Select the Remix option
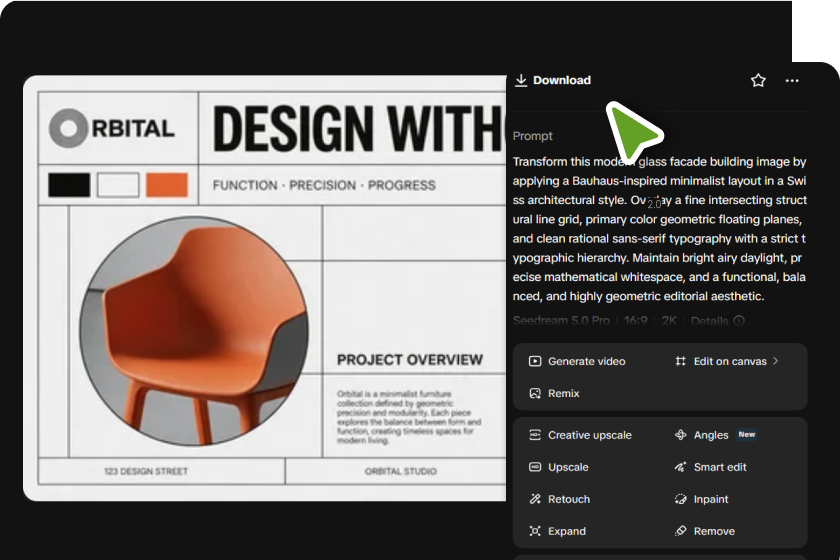The width and height of the screenshot is (840, 560). tap(564, 393)
